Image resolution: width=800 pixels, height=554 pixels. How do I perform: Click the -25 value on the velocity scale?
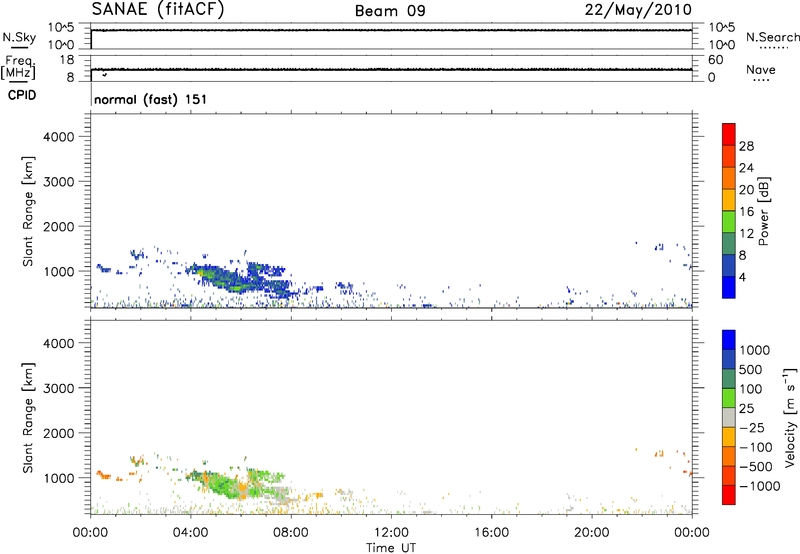(752, 428)
